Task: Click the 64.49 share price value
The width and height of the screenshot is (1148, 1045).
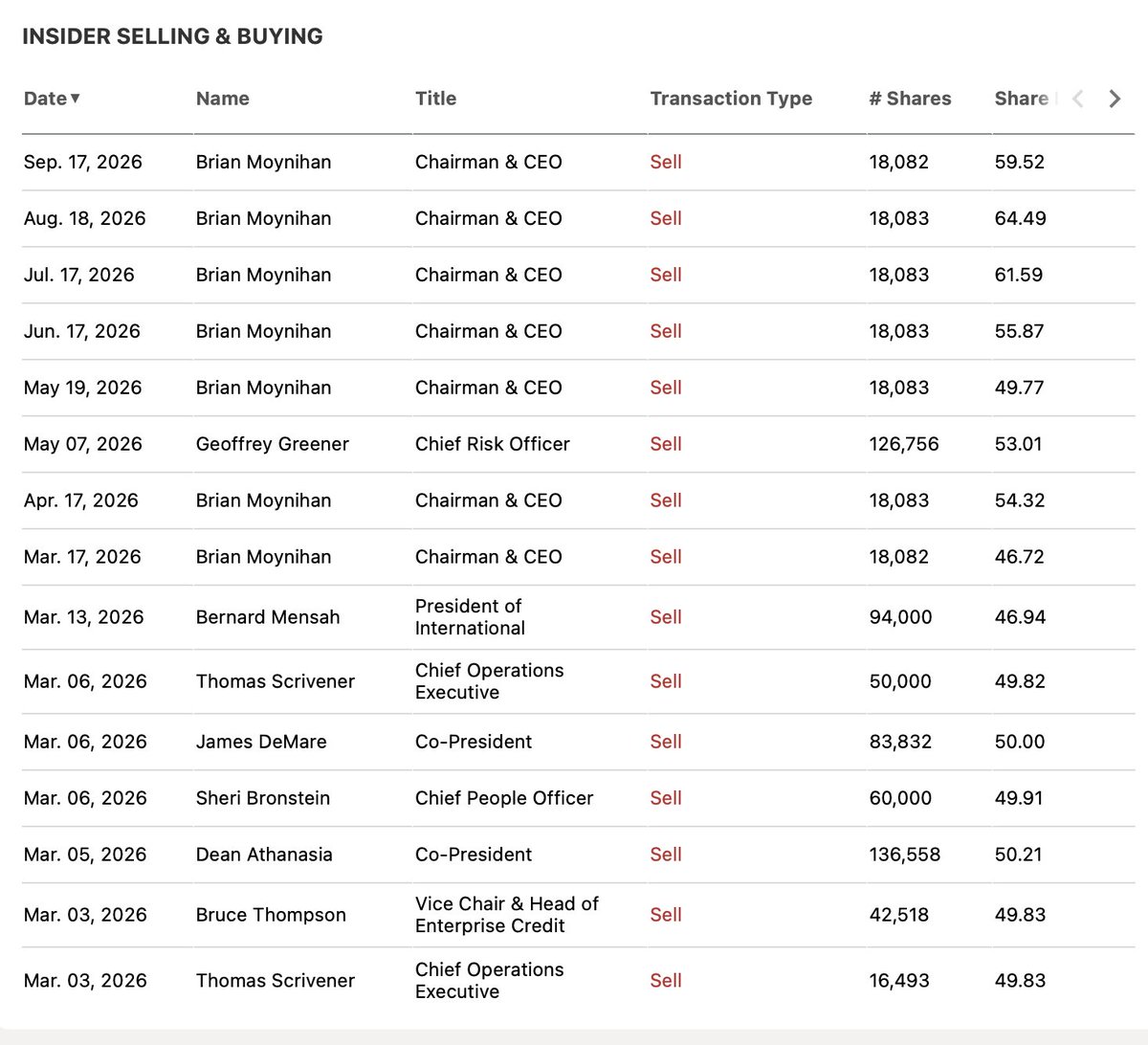Action: tap(1021, 218)
